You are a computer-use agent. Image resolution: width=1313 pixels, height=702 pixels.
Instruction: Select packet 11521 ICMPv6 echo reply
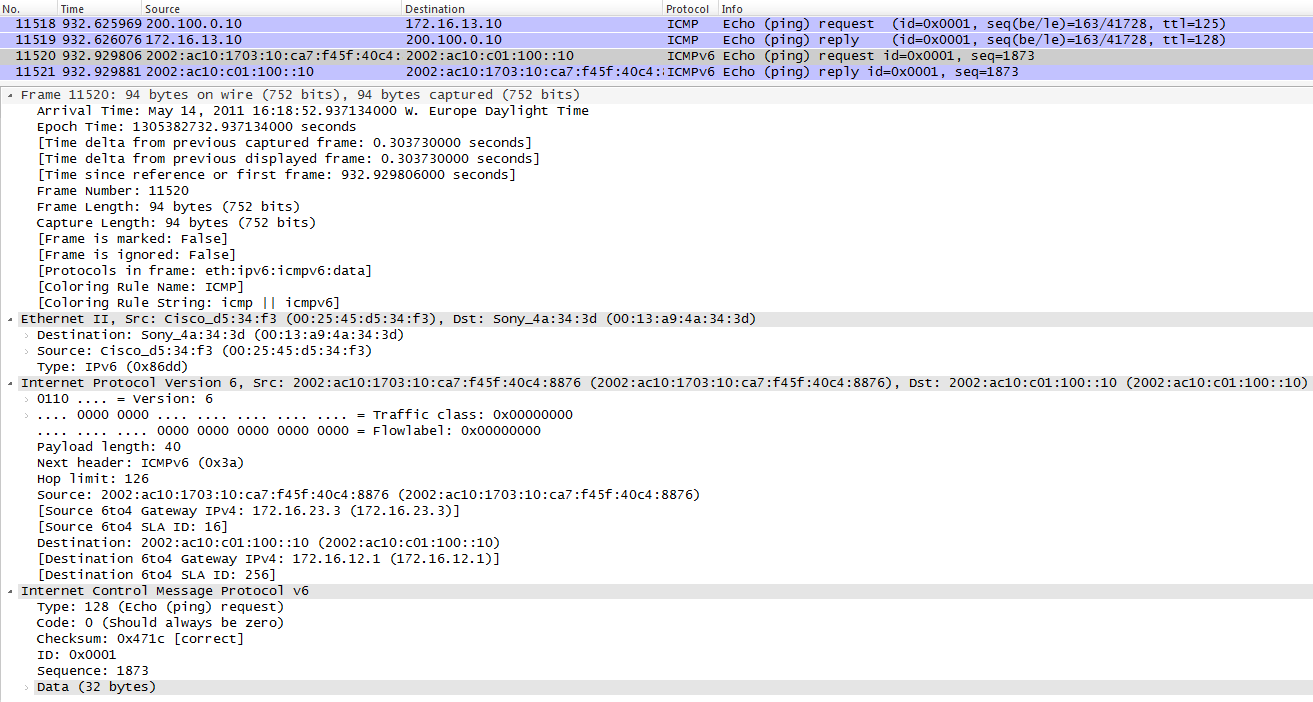click(x=656, y=72)
